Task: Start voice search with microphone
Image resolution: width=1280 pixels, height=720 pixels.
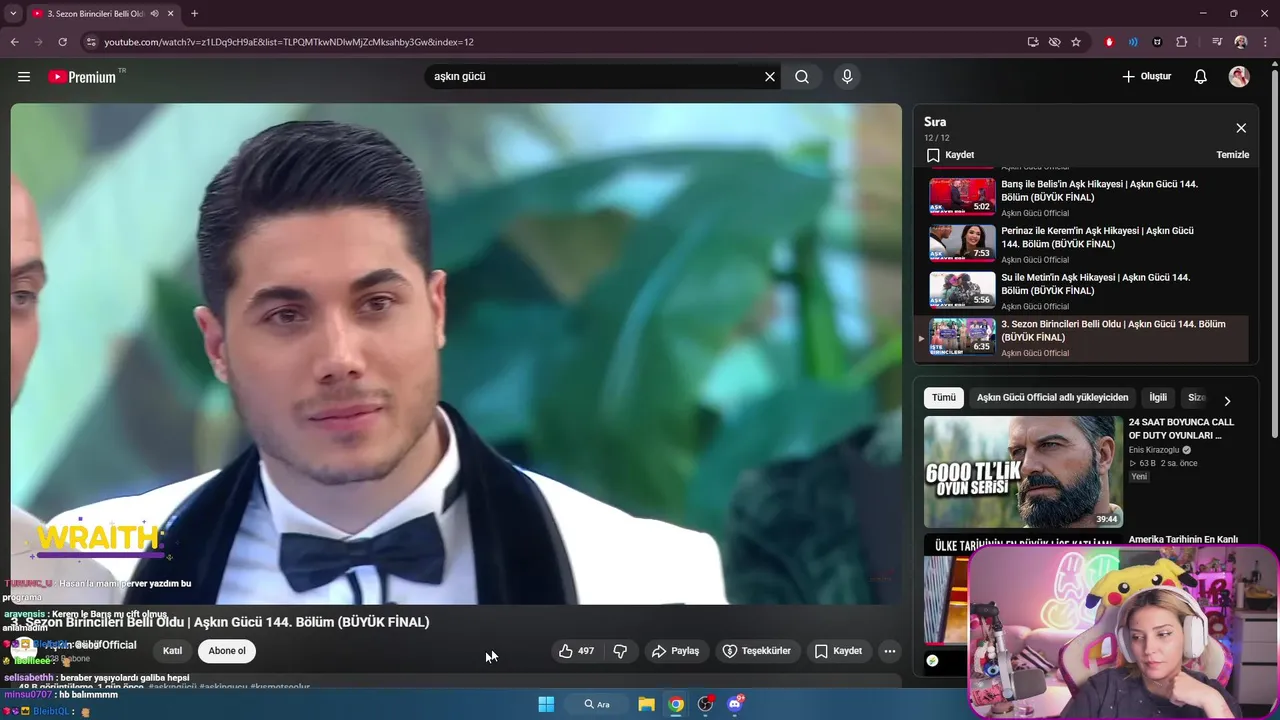Action: click(x=847, y=77)
